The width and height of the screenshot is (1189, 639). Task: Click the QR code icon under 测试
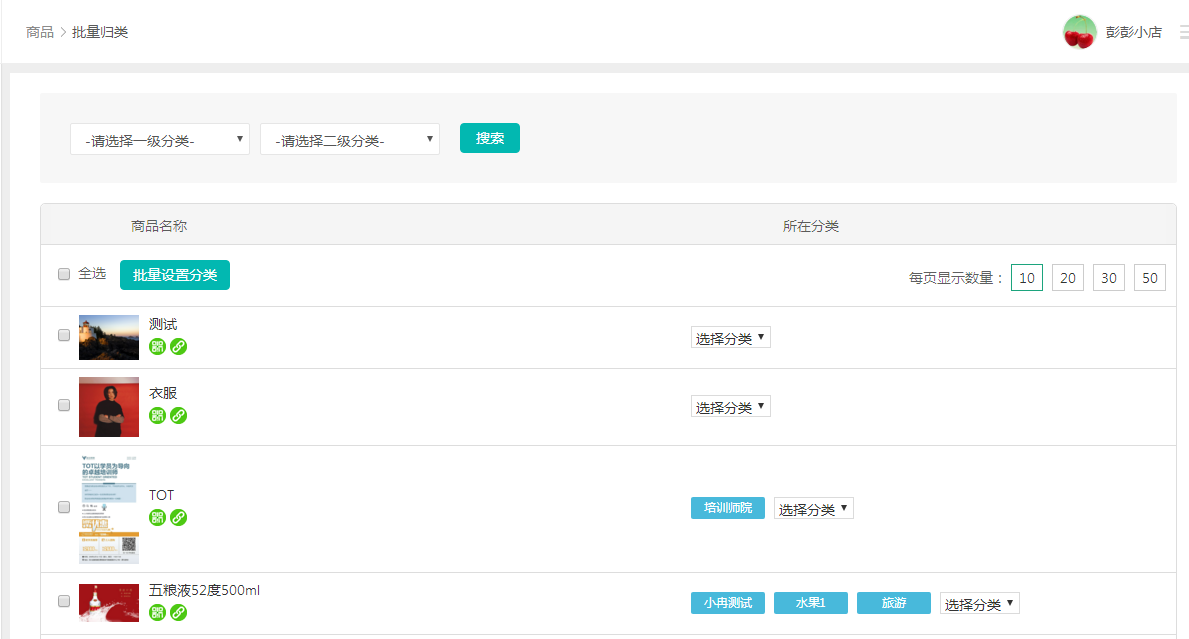tap(157, 347)
